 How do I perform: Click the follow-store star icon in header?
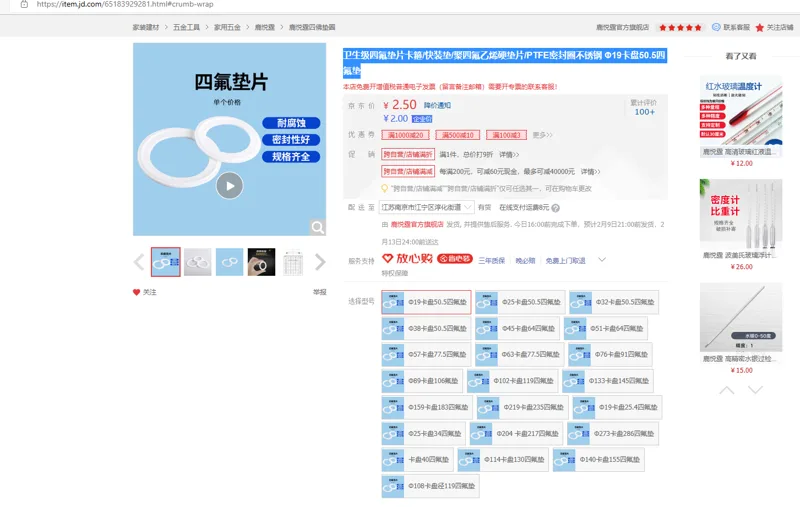tap(760, 28)
